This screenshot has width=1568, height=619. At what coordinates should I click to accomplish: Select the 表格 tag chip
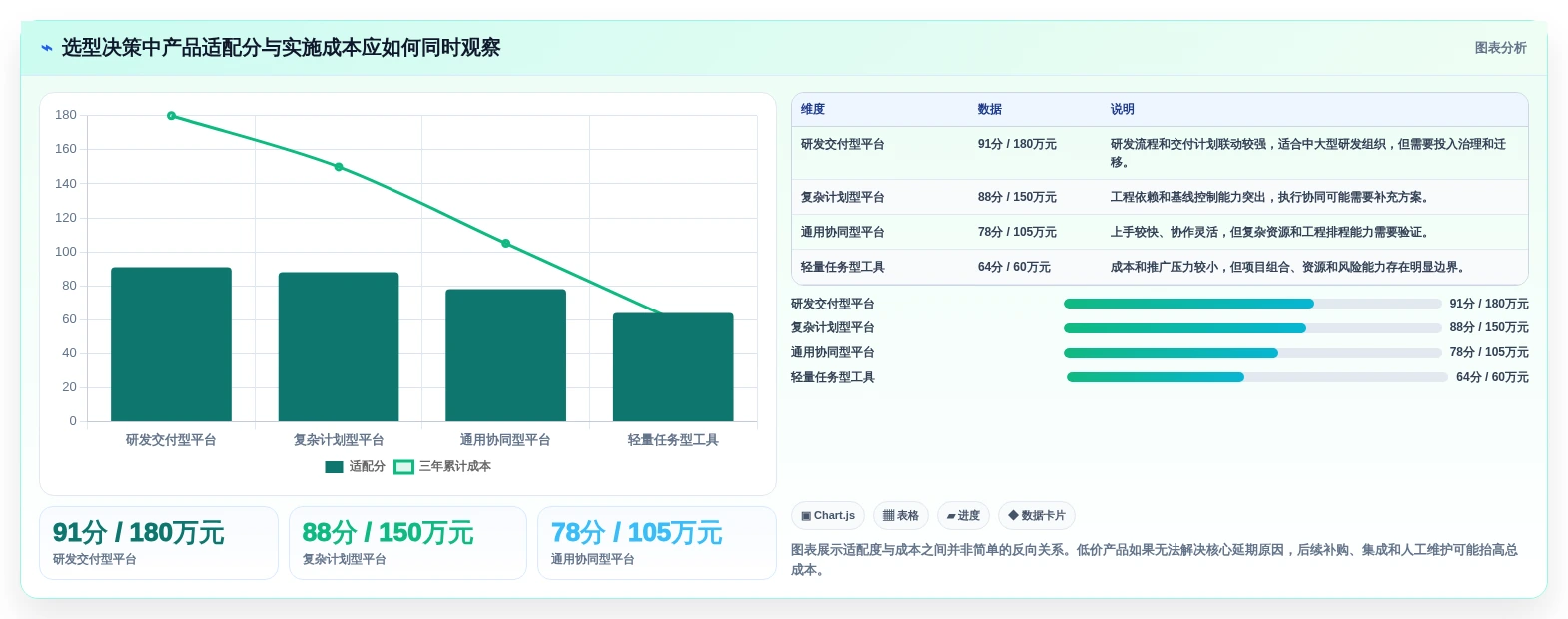901,515
